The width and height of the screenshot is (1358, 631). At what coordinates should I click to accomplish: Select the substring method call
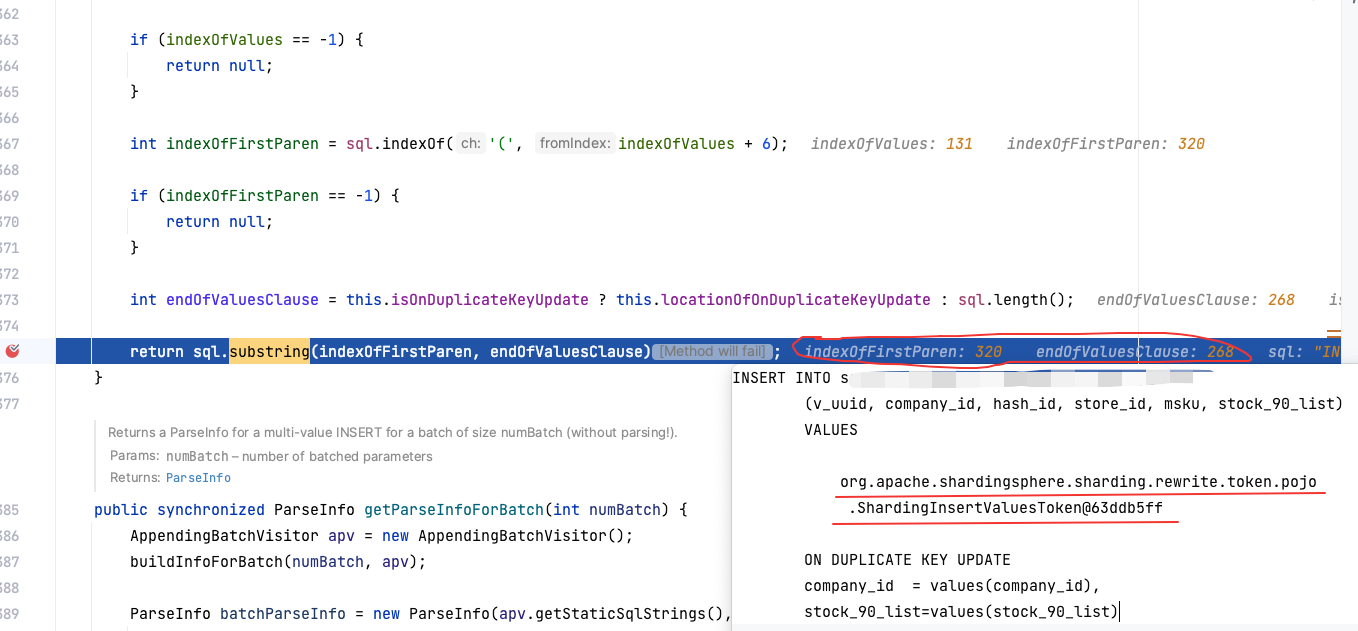click(x=269, y=352)
